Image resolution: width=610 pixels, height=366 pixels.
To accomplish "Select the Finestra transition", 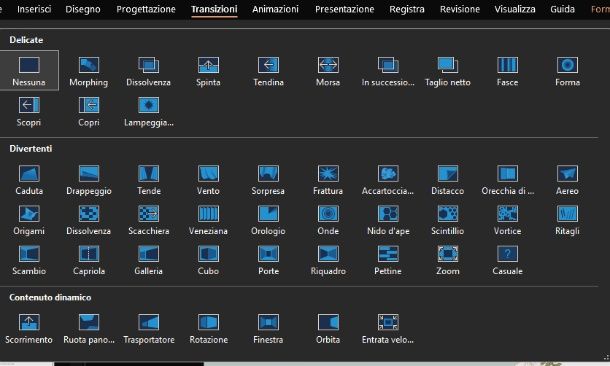I will click(x=268, y=329).
